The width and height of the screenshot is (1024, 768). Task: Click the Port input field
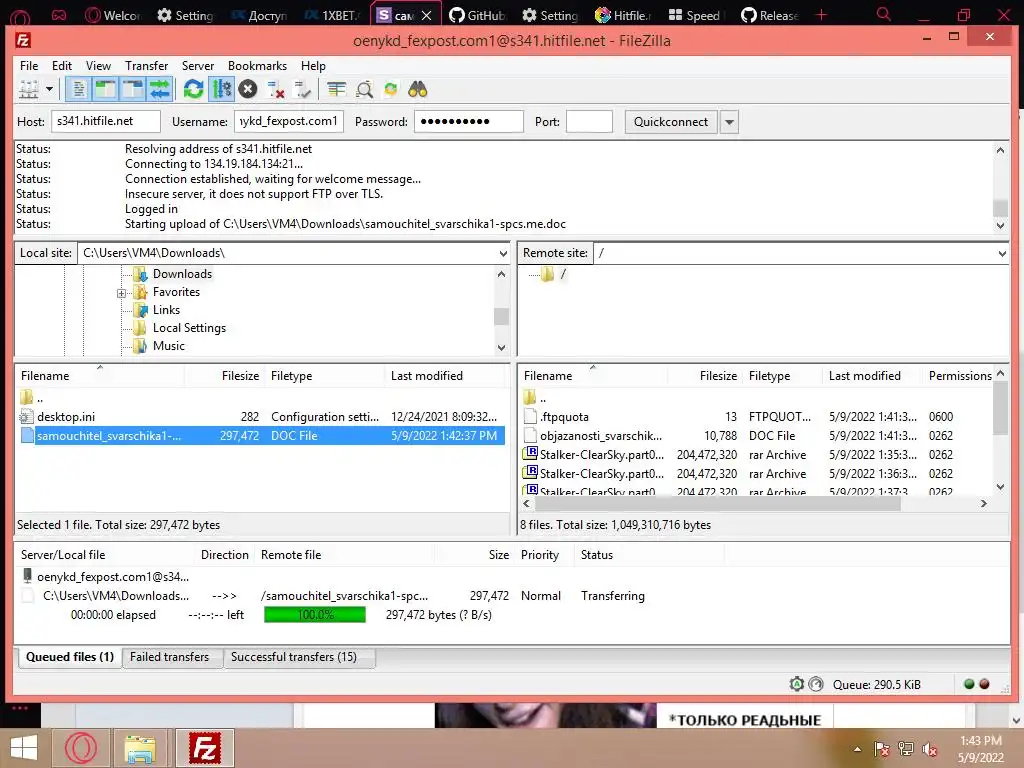click(589, 121)
